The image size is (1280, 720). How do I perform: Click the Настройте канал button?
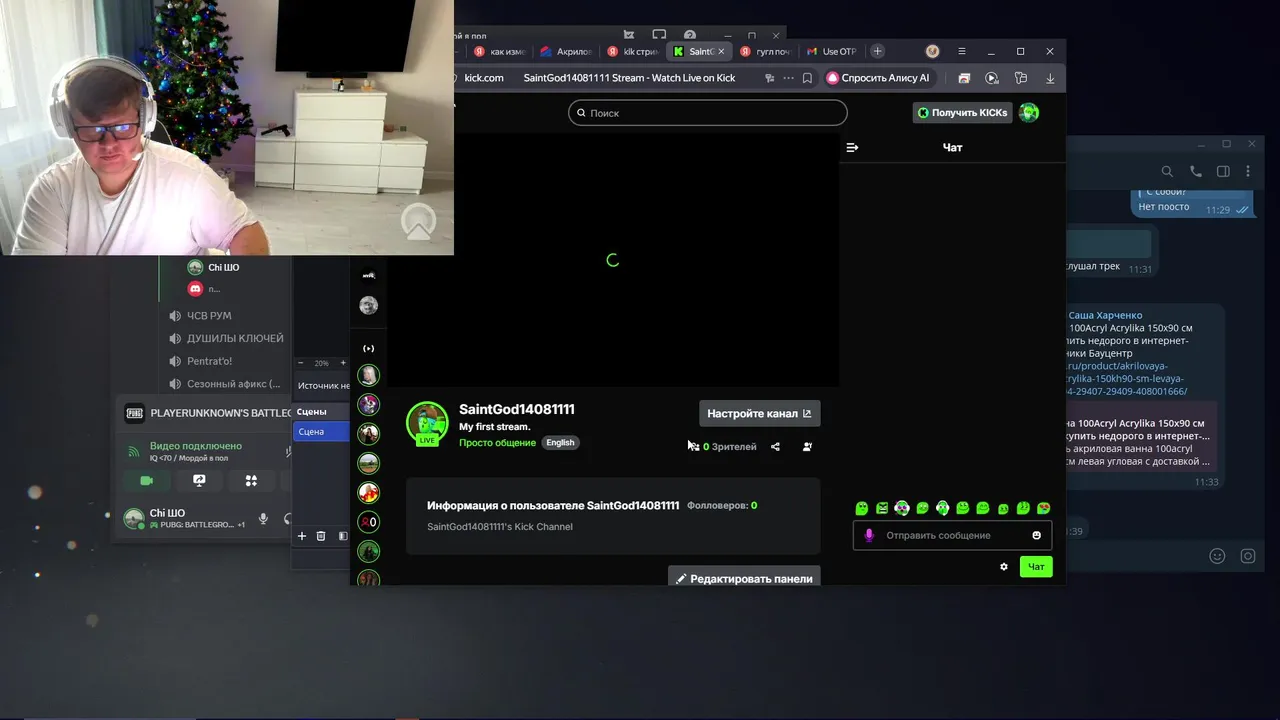(x=759, y=413)
